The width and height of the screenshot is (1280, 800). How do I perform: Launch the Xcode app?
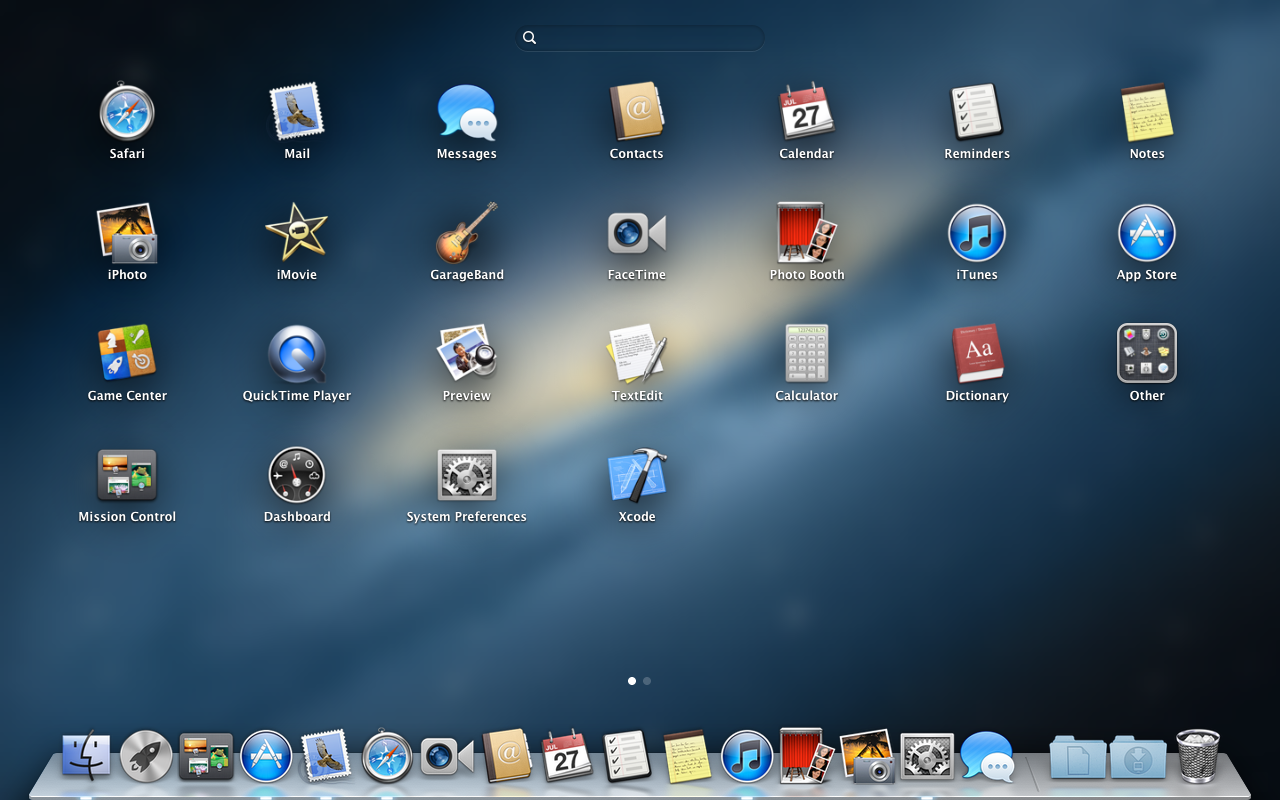[637, 475]
